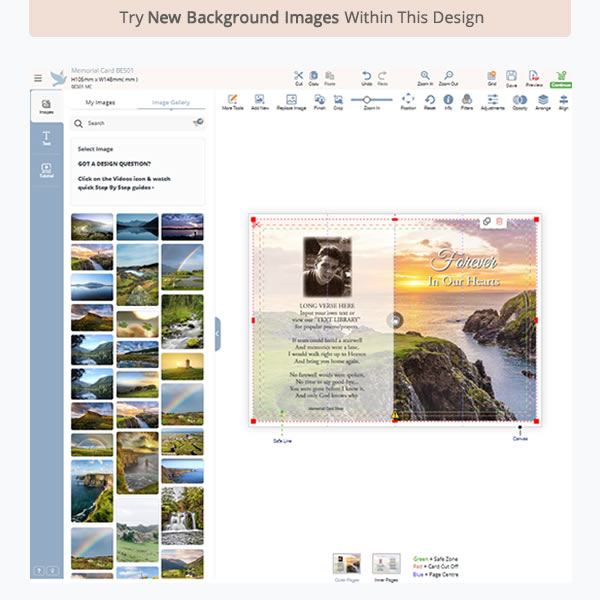Click the green Continue button
600x600 pixels.
tap(560, 78)
